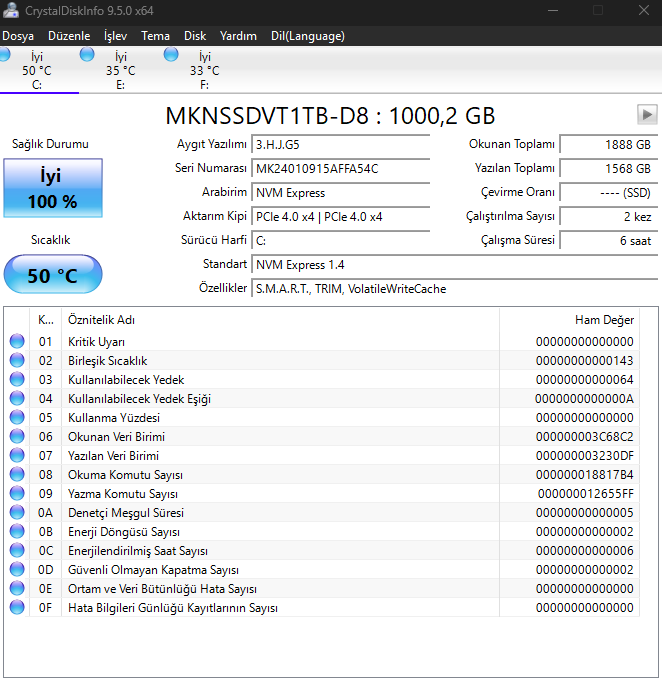
Task: Open the Tema menu
Action: pos(155,36)
